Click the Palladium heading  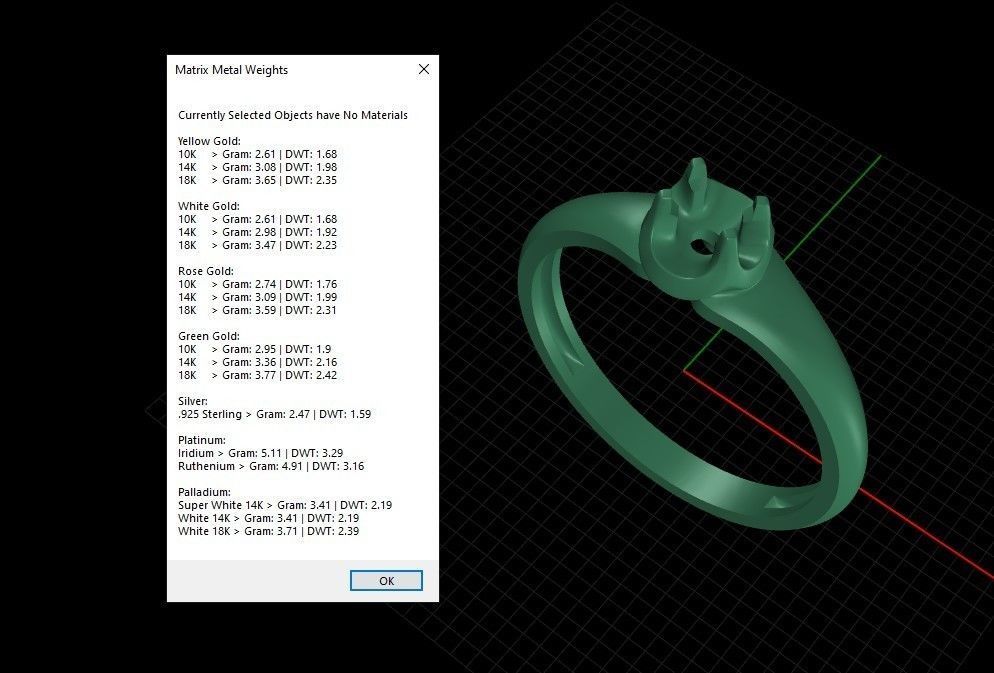(x=204, y=492)
